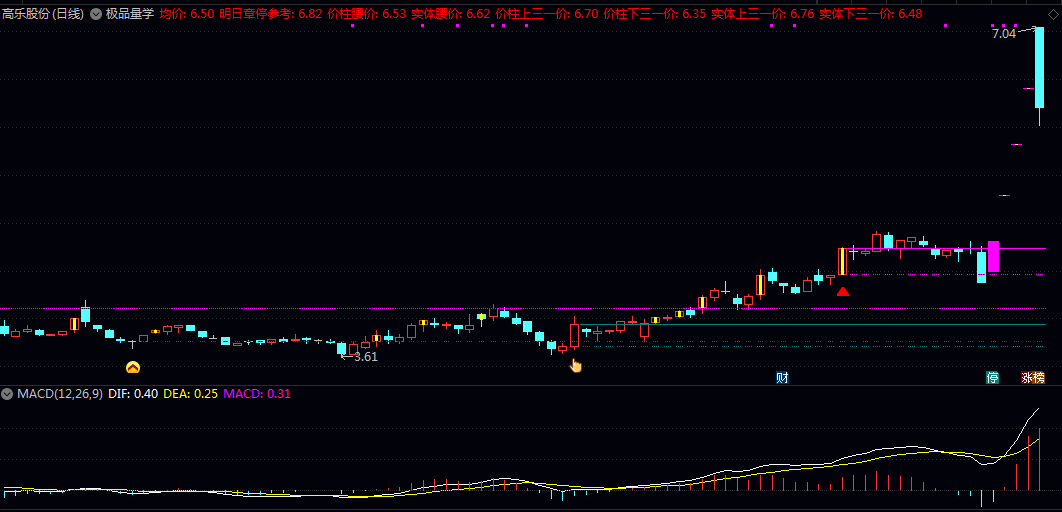Viewport: 1062px width, 512px height.
Task: Click the 价柱下三一价: 6.35 value
Action: tap(655, 14)
